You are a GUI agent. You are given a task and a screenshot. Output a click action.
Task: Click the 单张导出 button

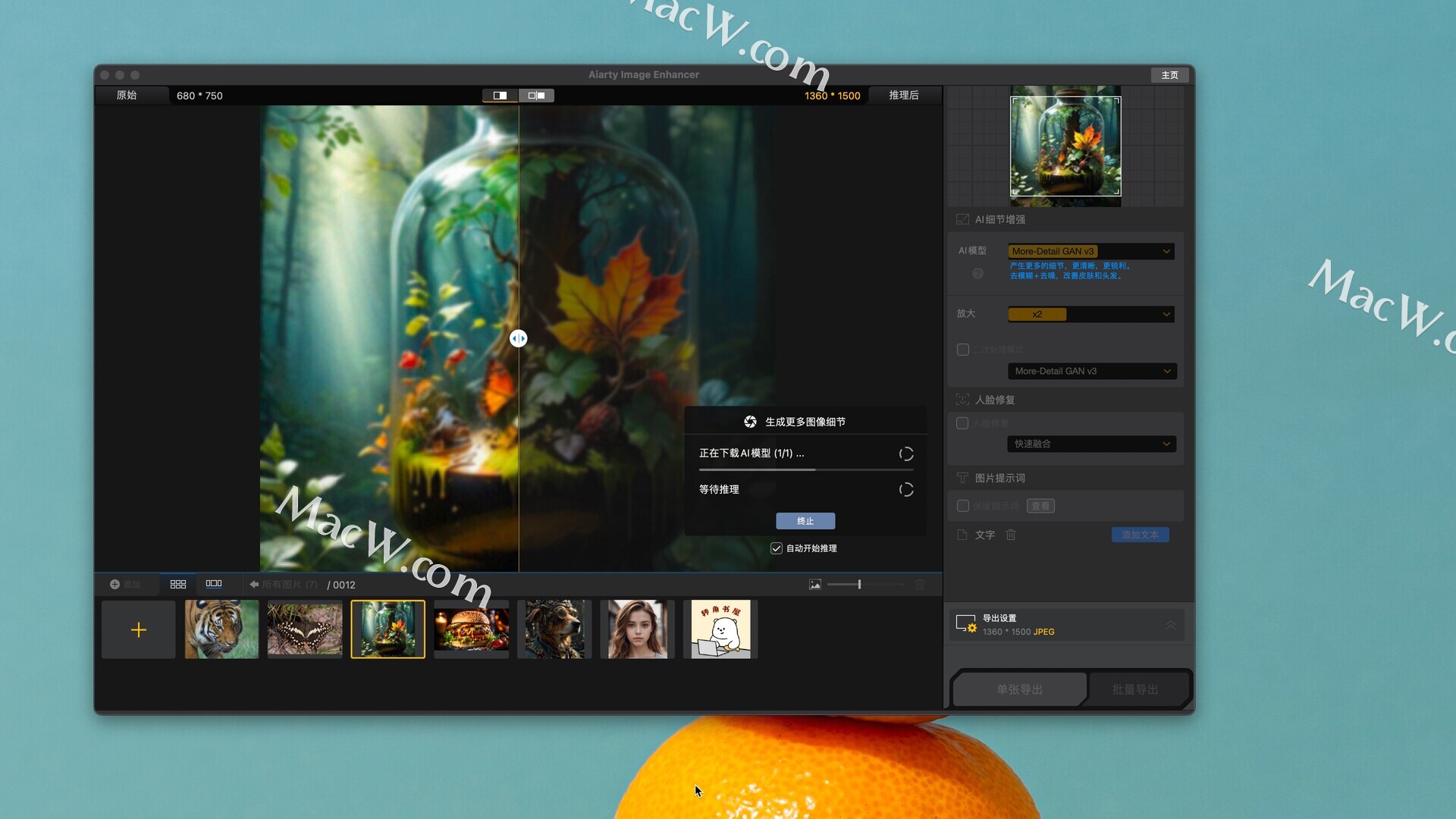1020,689
